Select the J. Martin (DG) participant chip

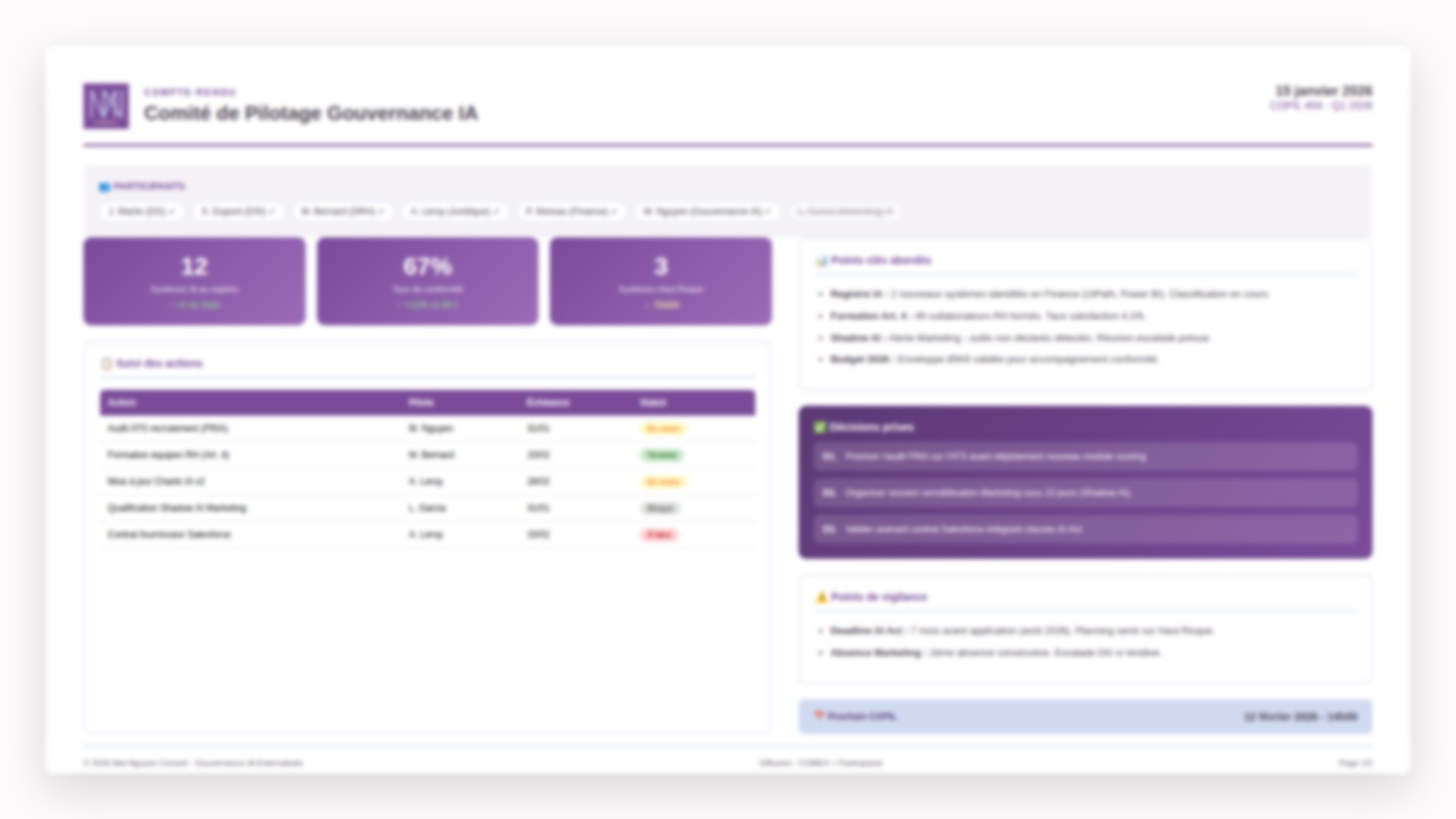[141, 212]
